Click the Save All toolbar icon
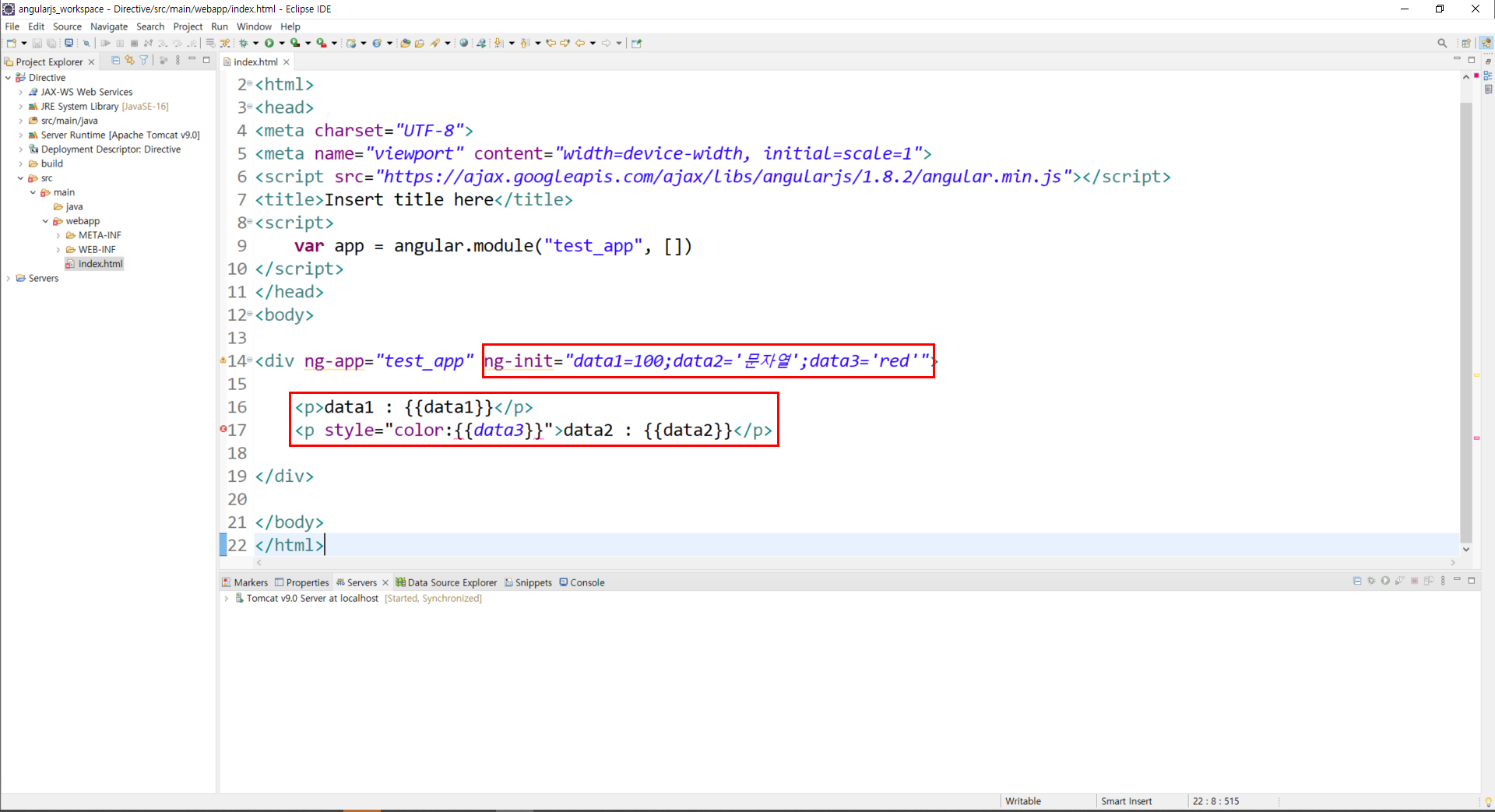Screen dimensions: 1495x812 pos(51,44)
